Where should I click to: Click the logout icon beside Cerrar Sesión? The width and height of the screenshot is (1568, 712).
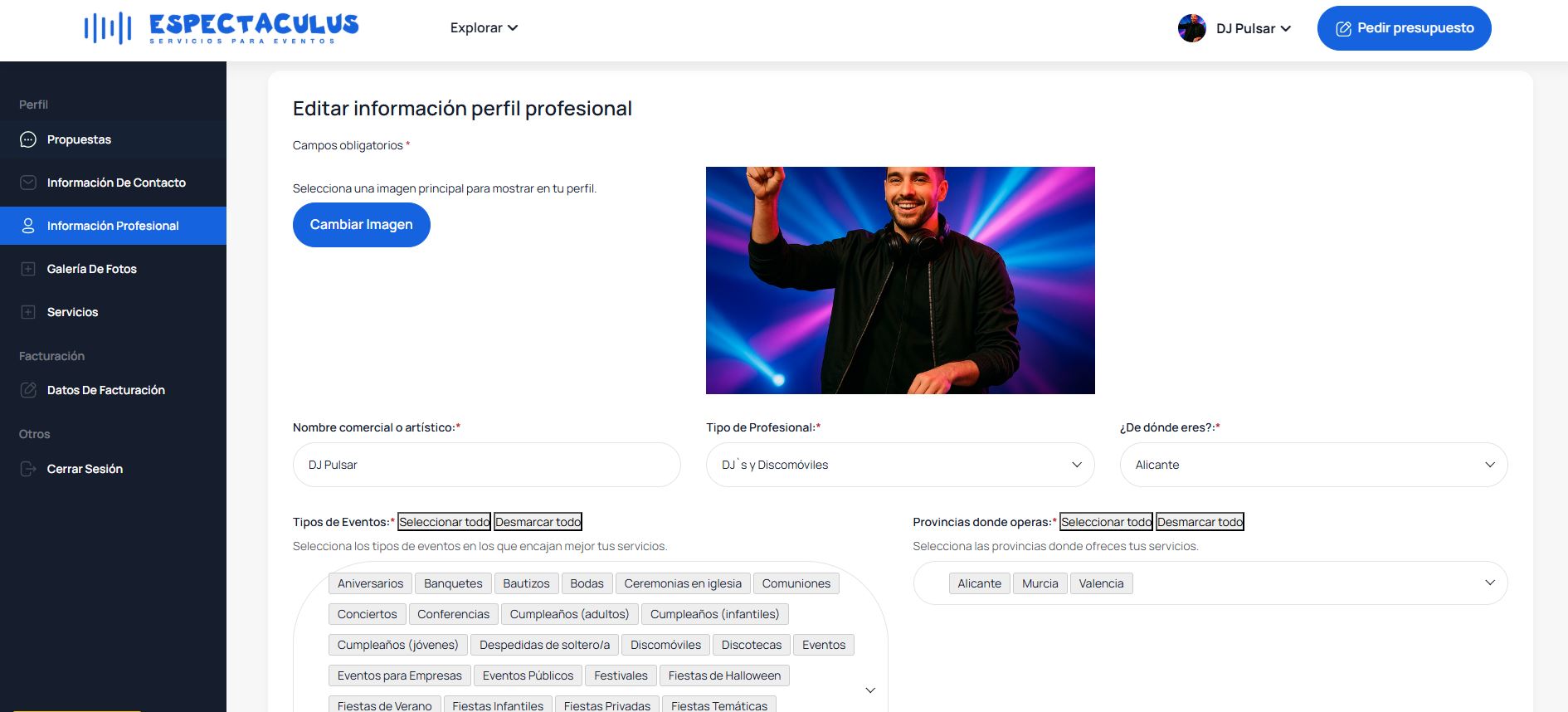tap(28, 469)
